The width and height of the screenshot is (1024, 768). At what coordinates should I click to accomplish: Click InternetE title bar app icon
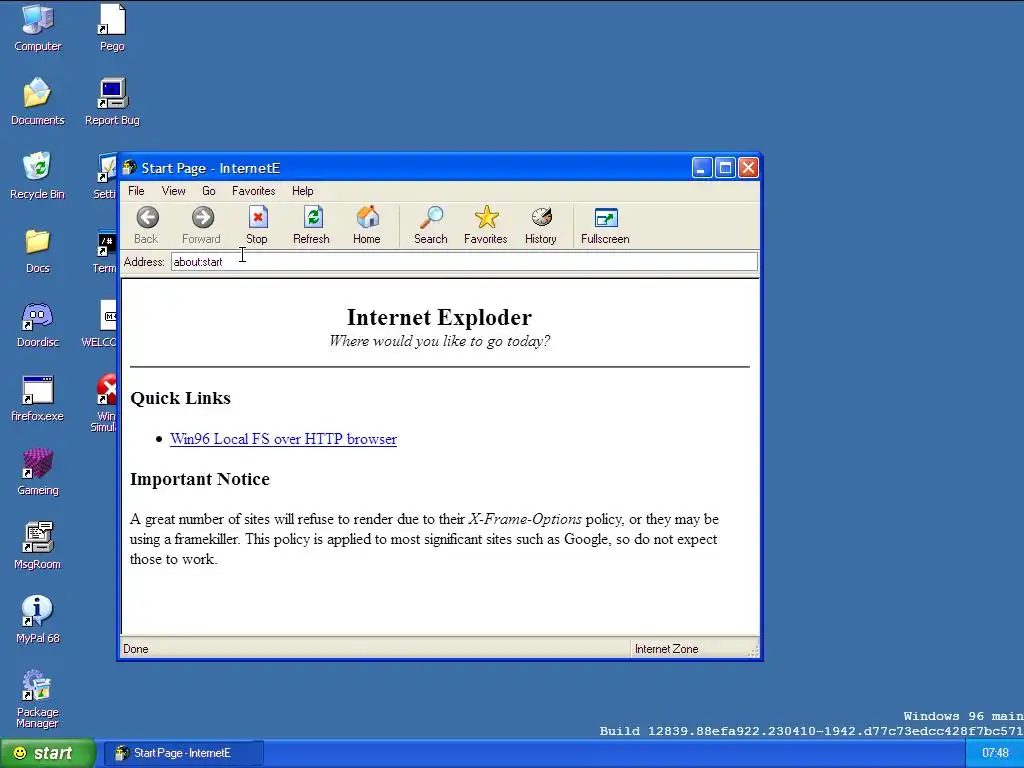129,168
